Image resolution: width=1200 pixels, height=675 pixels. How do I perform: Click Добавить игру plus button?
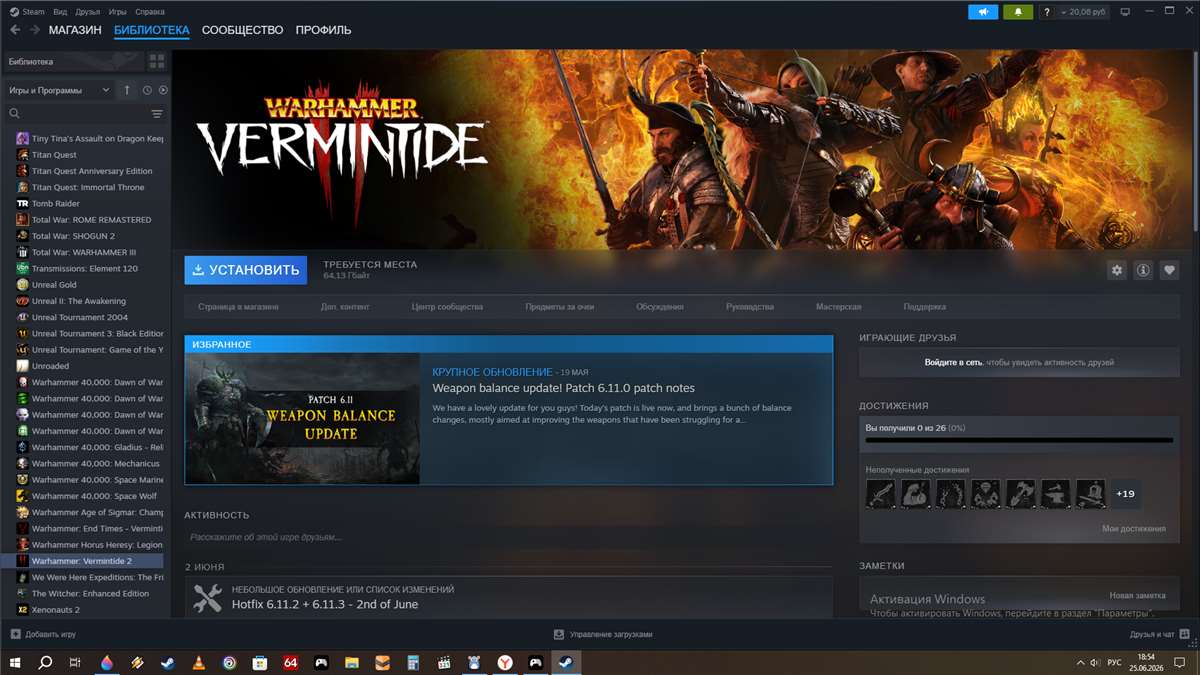(x=43, y=634)
